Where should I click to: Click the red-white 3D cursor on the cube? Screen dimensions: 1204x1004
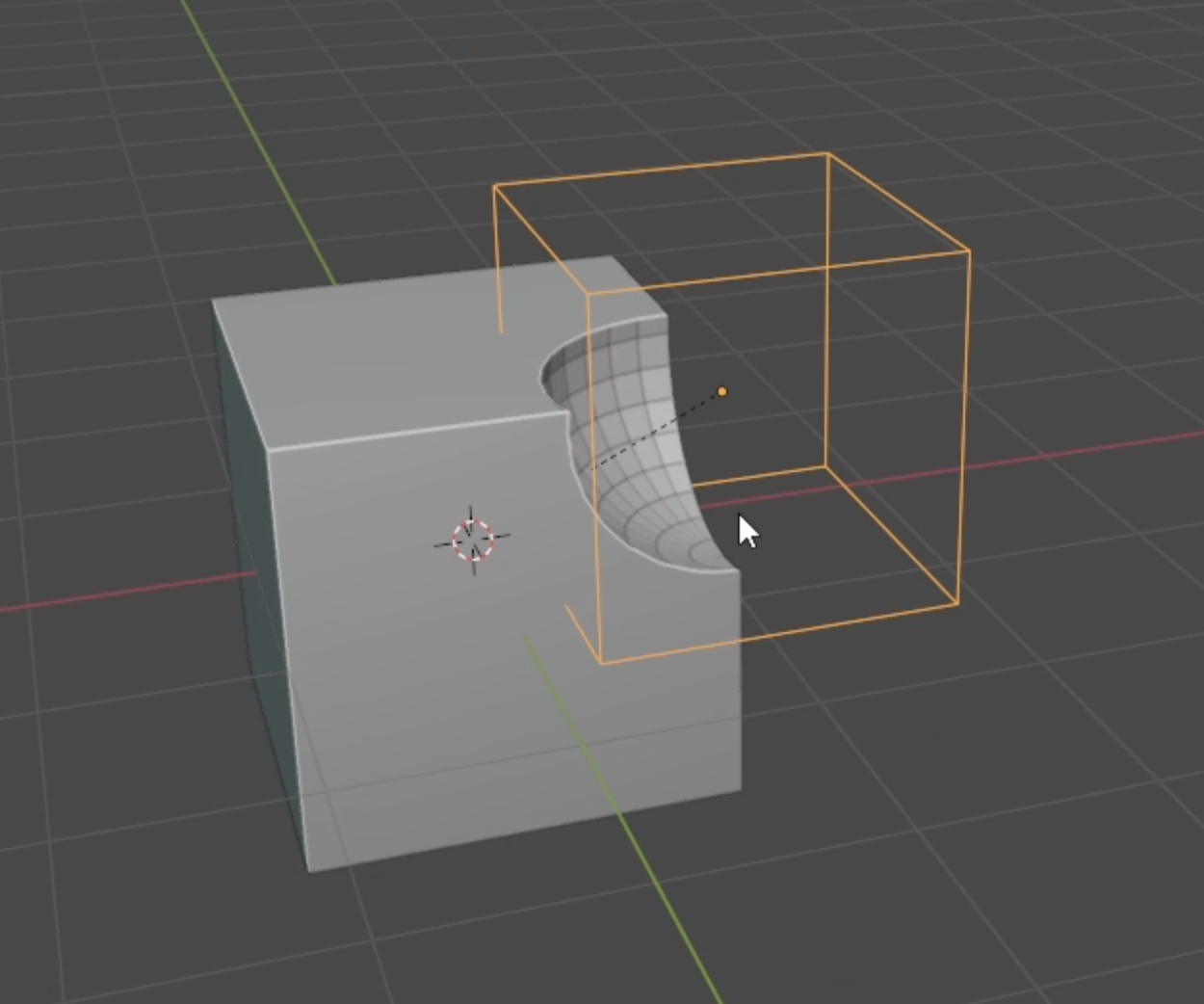472,540
